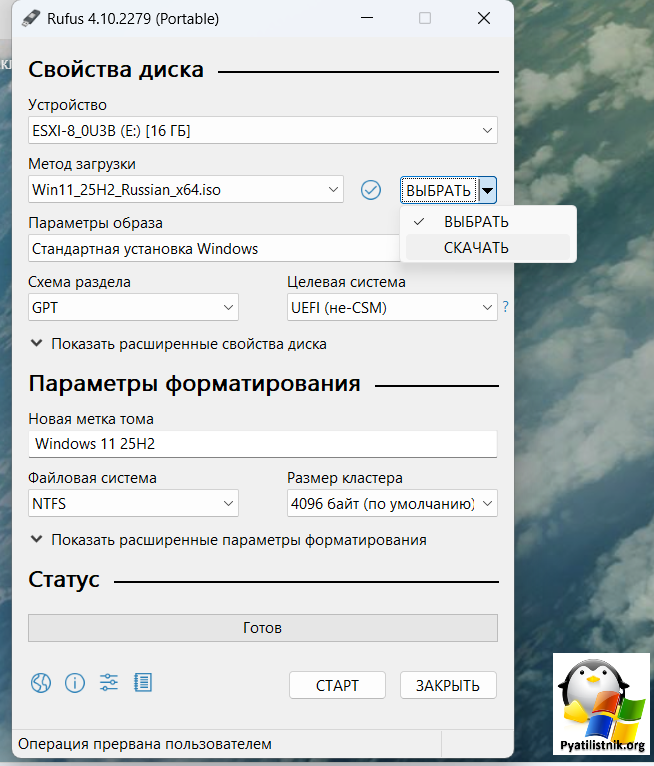
Task: Expand Показать расширенные параметры форматирования
Action: (228, 540)
